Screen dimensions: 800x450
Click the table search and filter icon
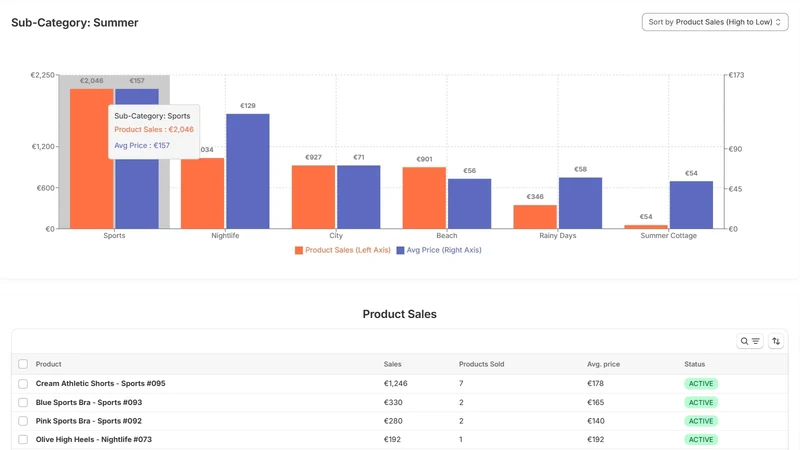(749, 341)
